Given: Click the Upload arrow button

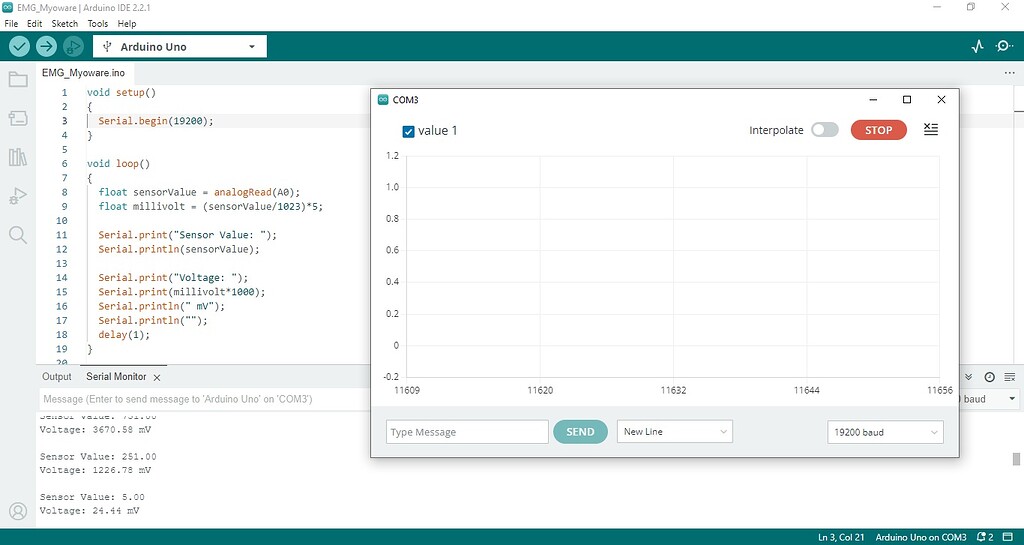Looking at the screenshot, I should [46, 46].
